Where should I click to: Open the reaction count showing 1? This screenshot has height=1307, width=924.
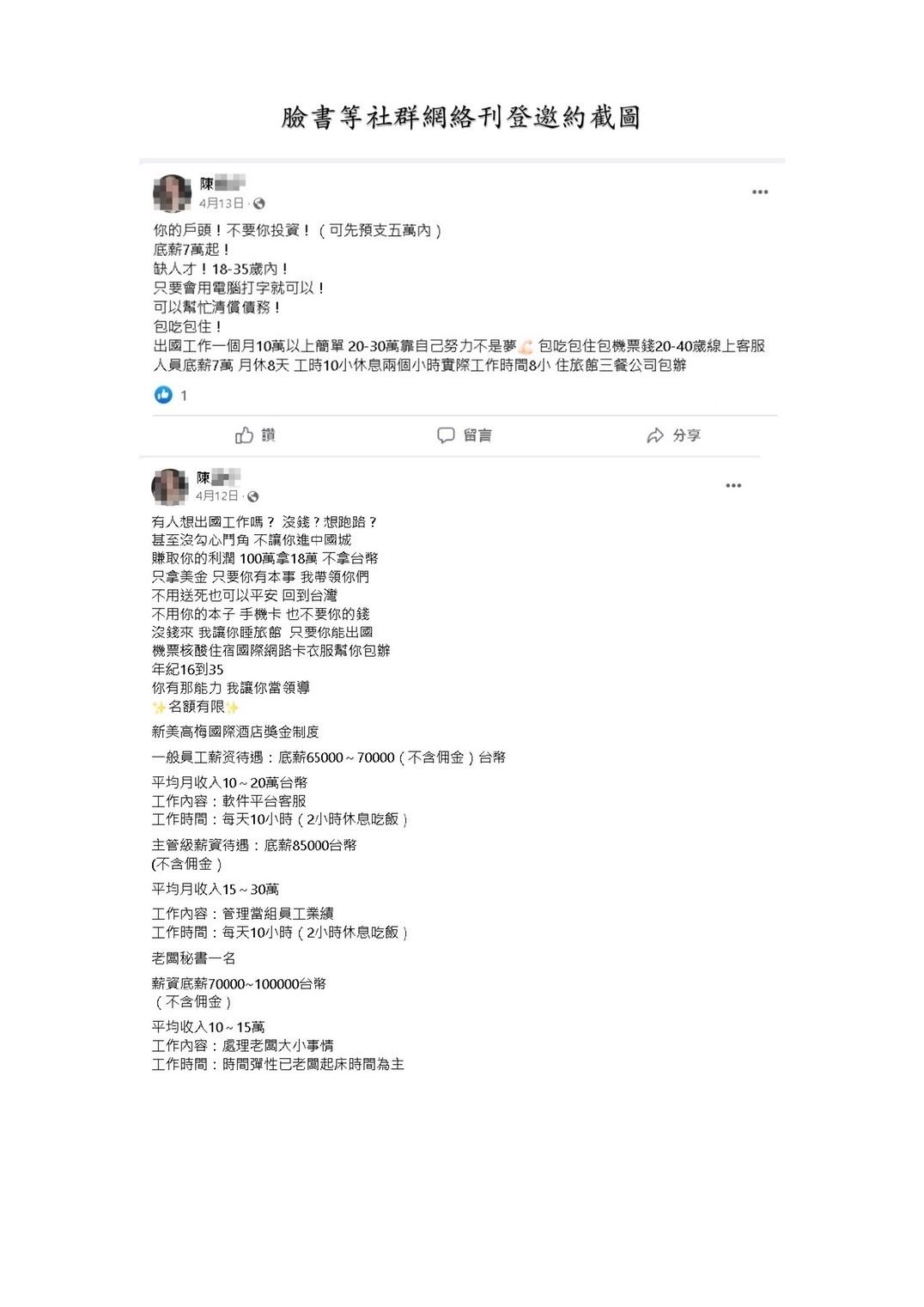183,396
